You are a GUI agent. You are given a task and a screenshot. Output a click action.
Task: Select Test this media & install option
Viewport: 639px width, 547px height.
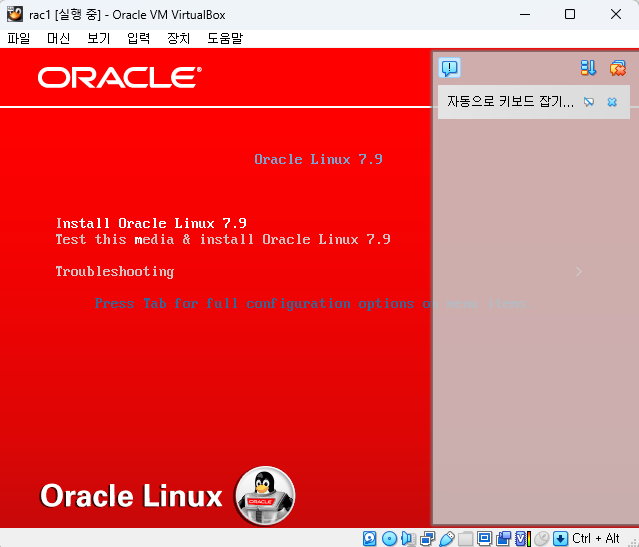click(223, 239)
